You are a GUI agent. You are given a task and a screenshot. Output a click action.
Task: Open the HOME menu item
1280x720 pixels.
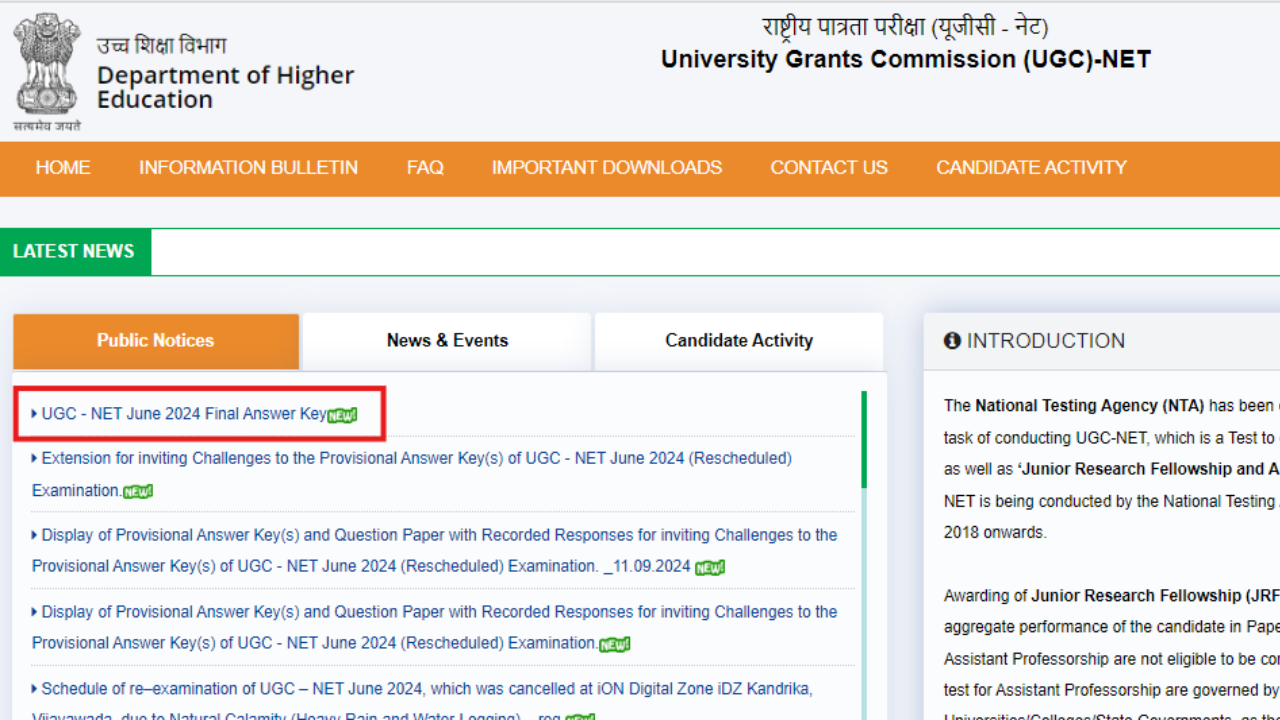pyautogui.click(x=63, y=168)
